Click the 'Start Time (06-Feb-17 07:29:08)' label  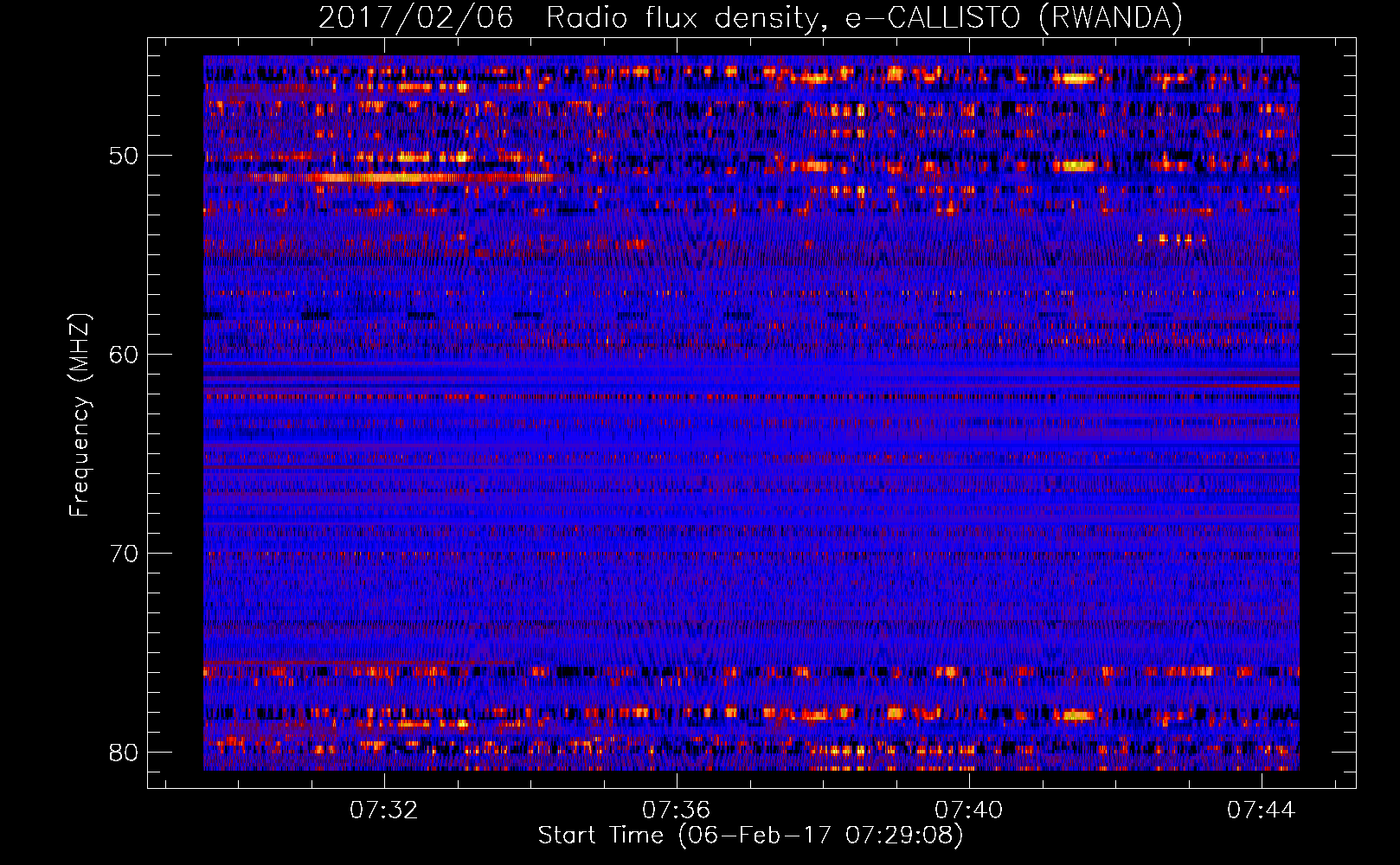pyautogui.click(x=750, y=836)
